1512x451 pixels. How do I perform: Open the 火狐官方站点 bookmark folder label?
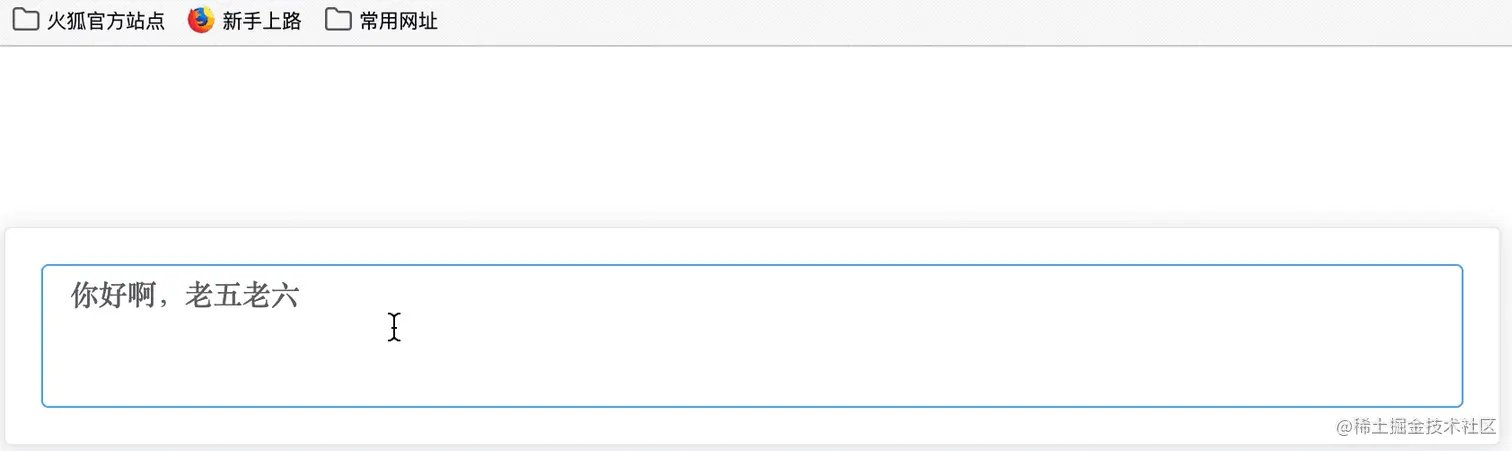pyautogui.click(x=105, y=21)
